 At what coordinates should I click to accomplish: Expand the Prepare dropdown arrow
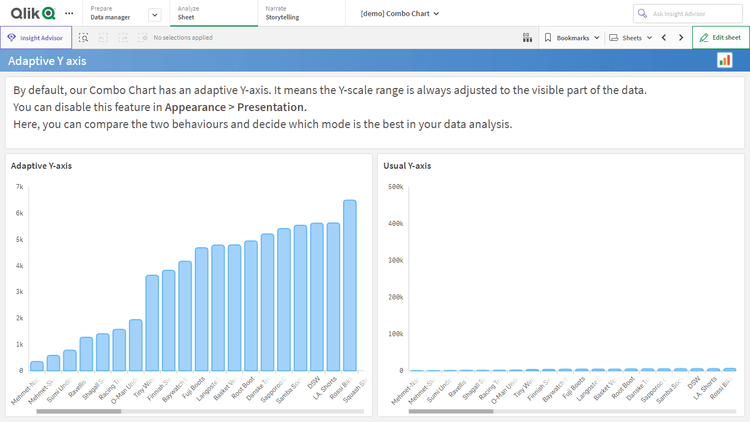tap(154, 14)
